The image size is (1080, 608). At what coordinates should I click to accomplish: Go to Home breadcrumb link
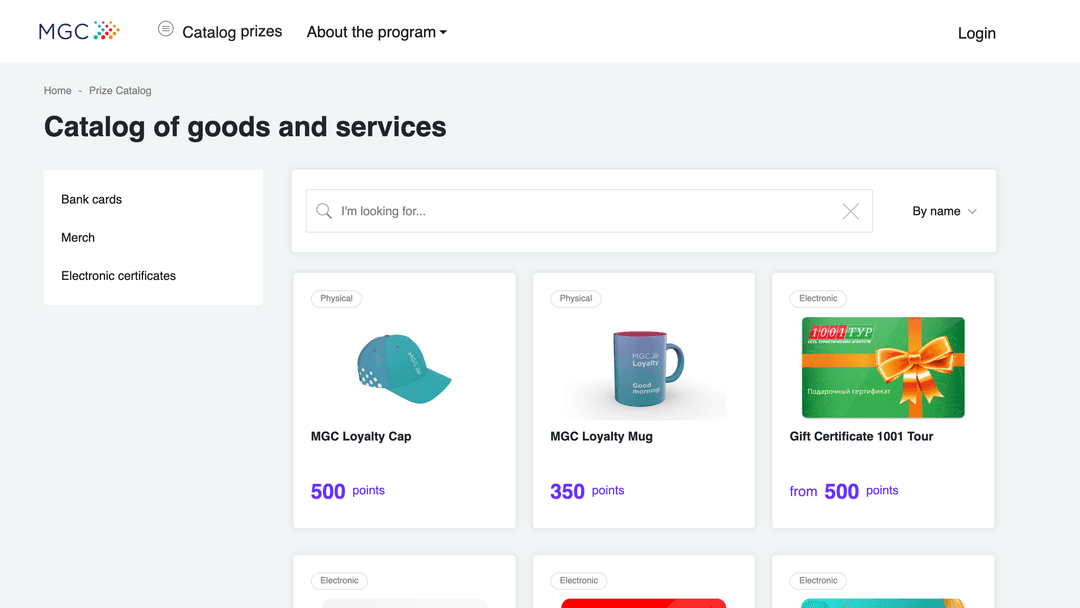pos(57,91)
